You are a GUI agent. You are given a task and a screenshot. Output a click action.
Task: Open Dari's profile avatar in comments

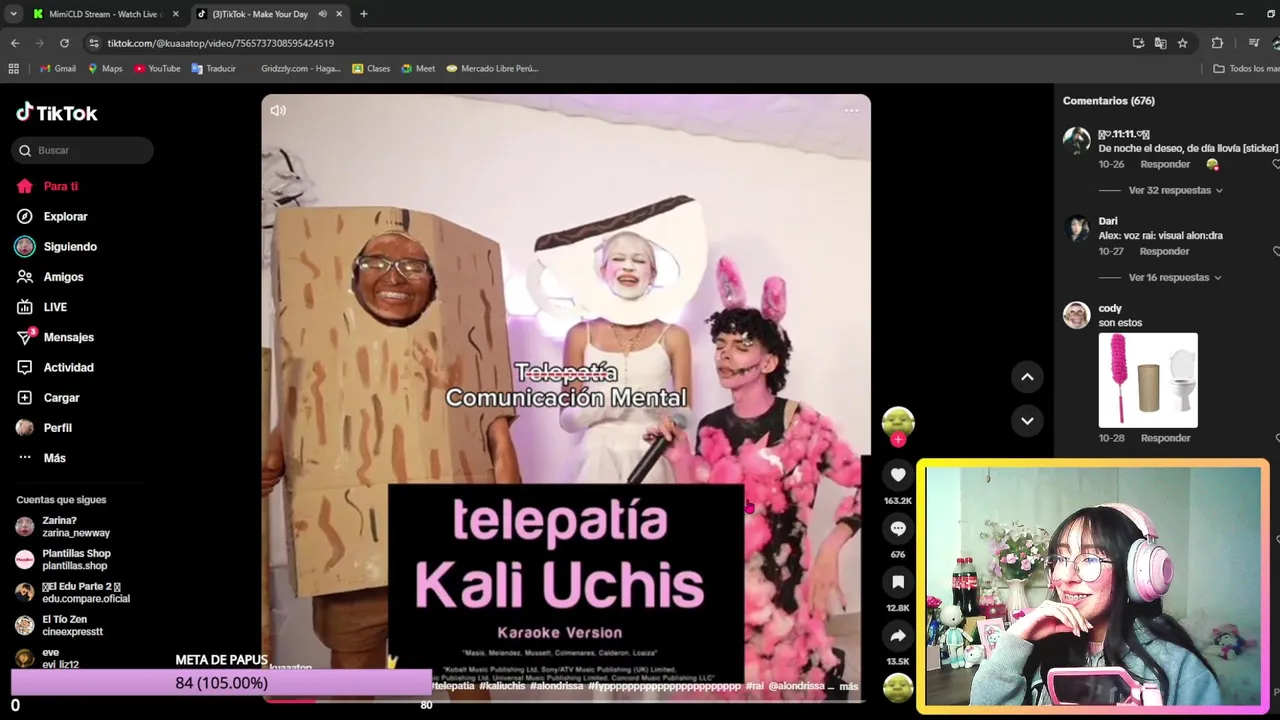(1077, 228)
